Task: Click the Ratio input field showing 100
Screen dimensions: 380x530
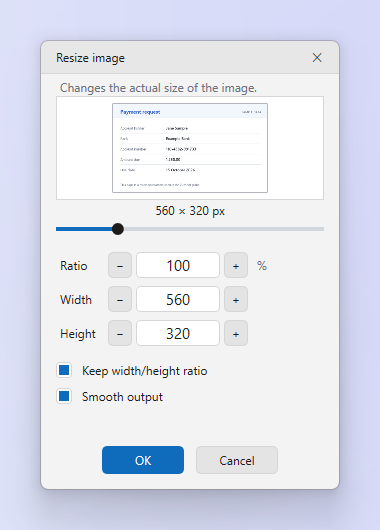Action: tap(178, 265)
